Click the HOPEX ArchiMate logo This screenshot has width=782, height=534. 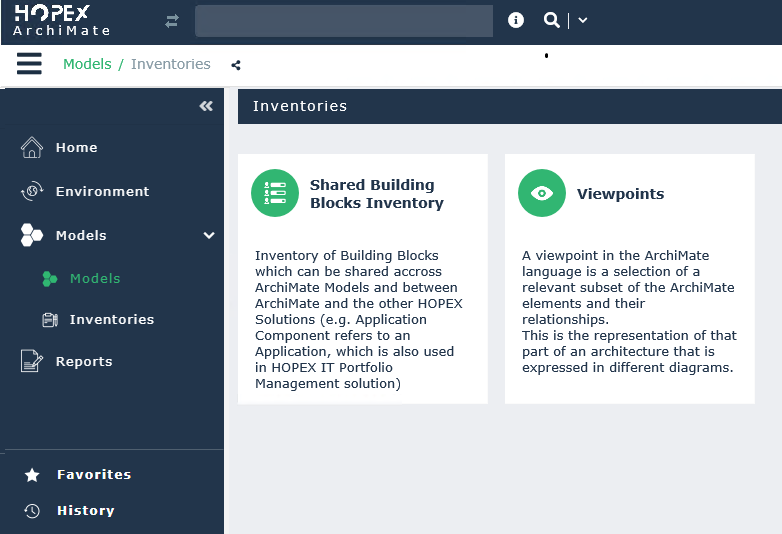[62, 21]
